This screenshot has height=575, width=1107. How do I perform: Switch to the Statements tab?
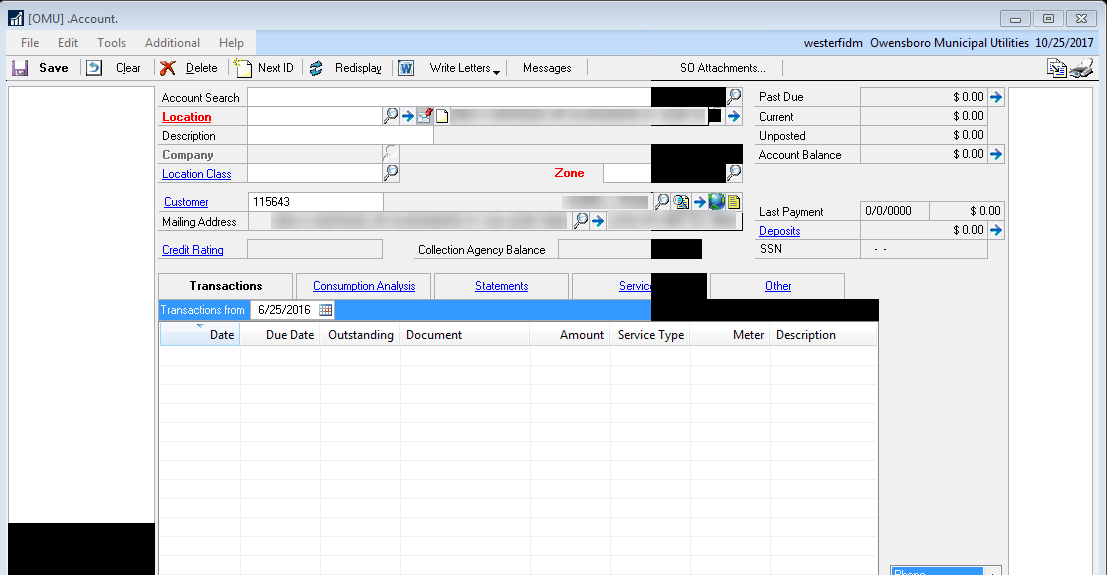point(501,286)
